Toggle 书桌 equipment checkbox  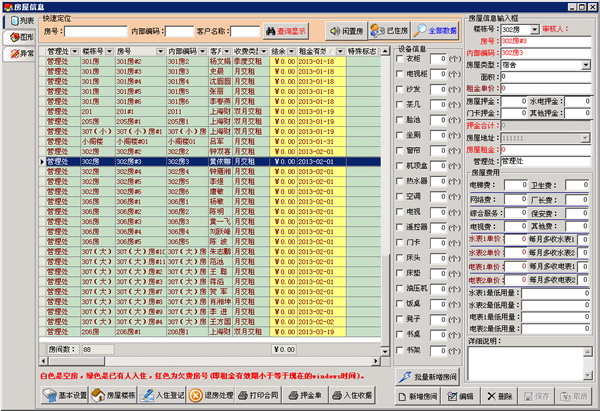[x=399, y=334]
